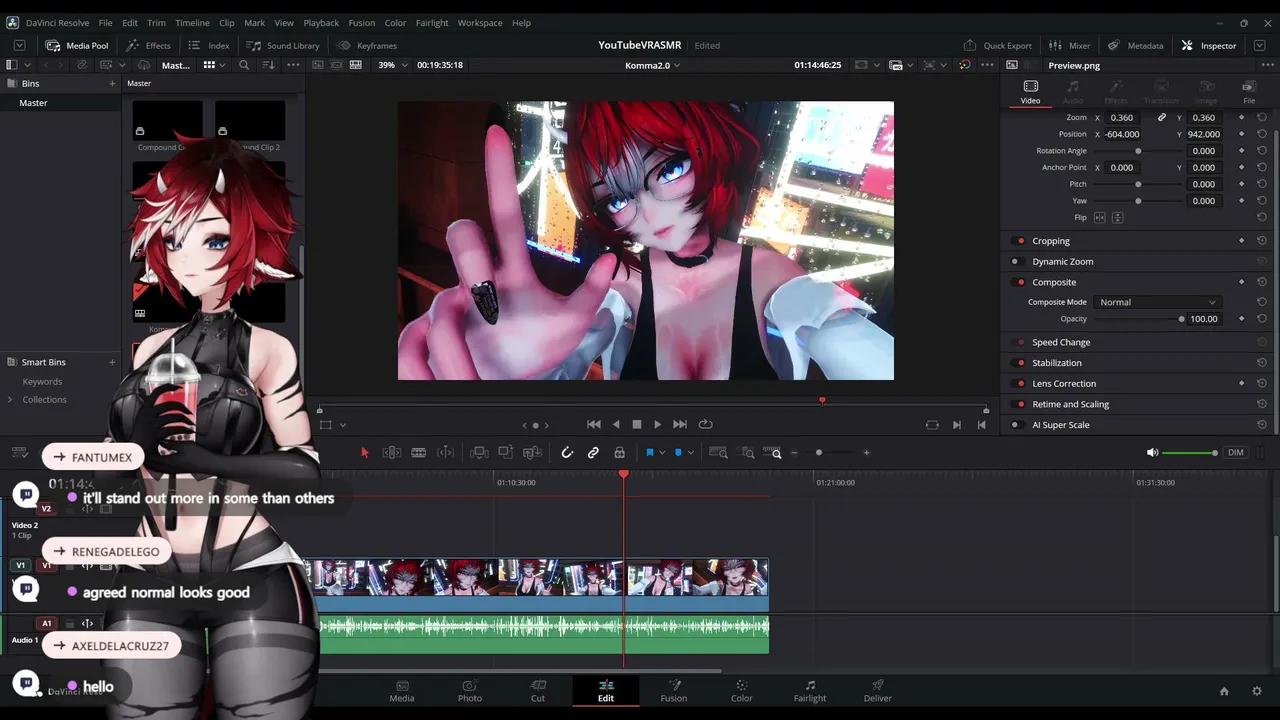Toggle Zoom X/Y link chain icon
This screenshot has width=1280, height=720.
point(1162,117)
